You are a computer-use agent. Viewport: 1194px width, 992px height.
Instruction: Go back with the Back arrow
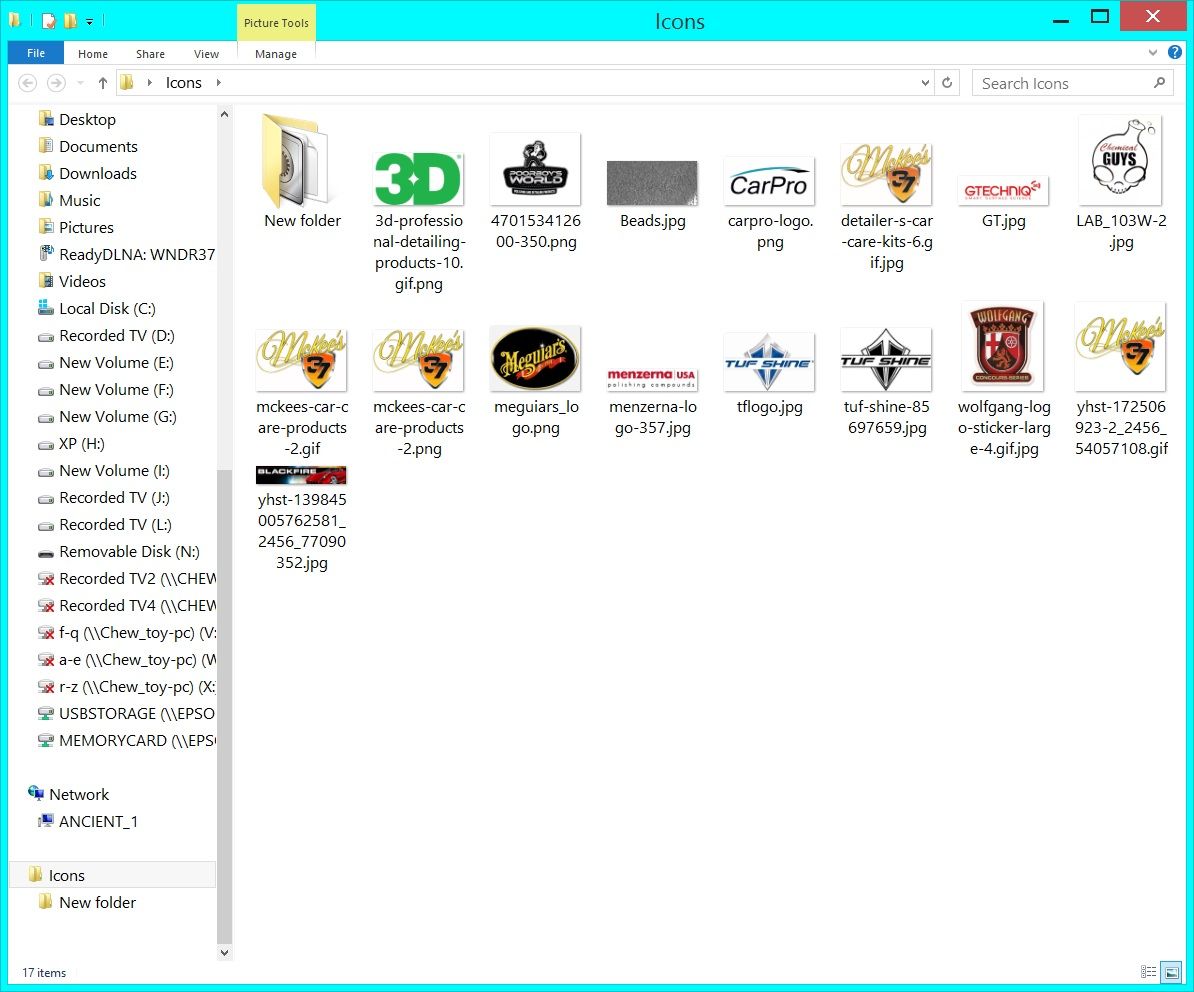click(27, 83)
